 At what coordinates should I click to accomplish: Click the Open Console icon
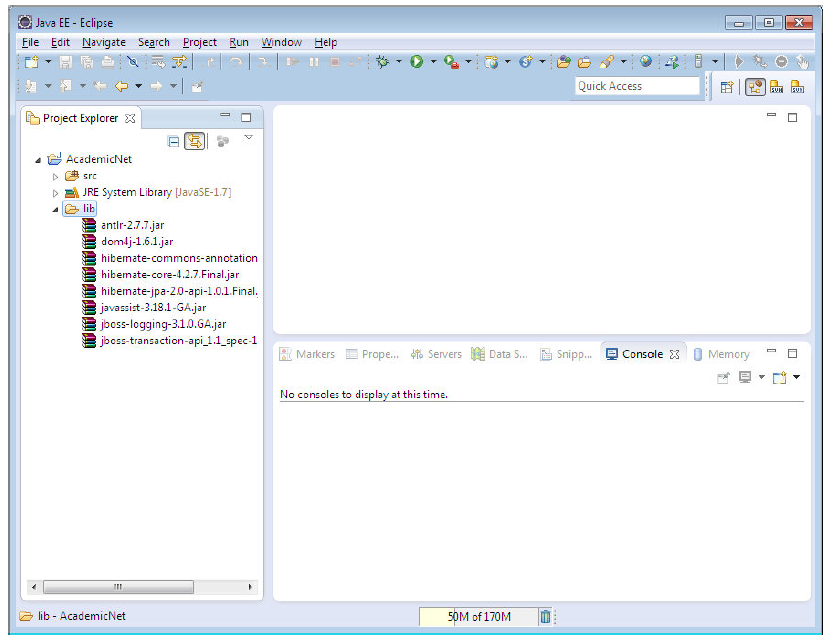pyautogui.click(x=779, y=378)
